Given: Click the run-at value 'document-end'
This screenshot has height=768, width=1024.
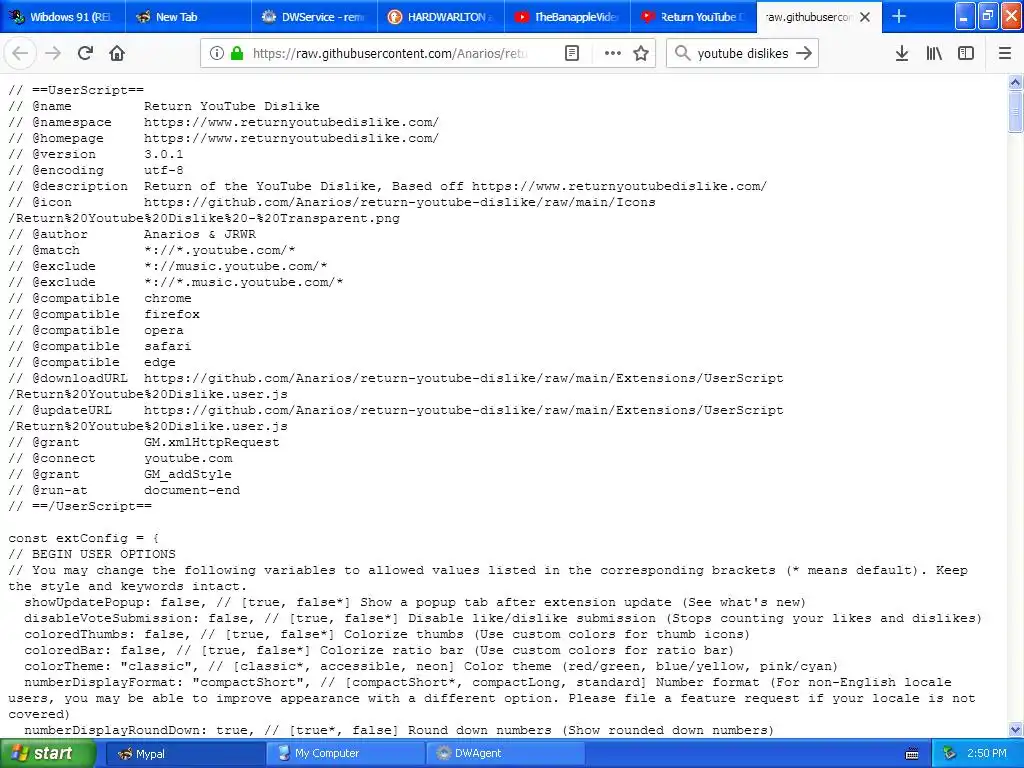Looking at the screenshot, I should (192, 490).
